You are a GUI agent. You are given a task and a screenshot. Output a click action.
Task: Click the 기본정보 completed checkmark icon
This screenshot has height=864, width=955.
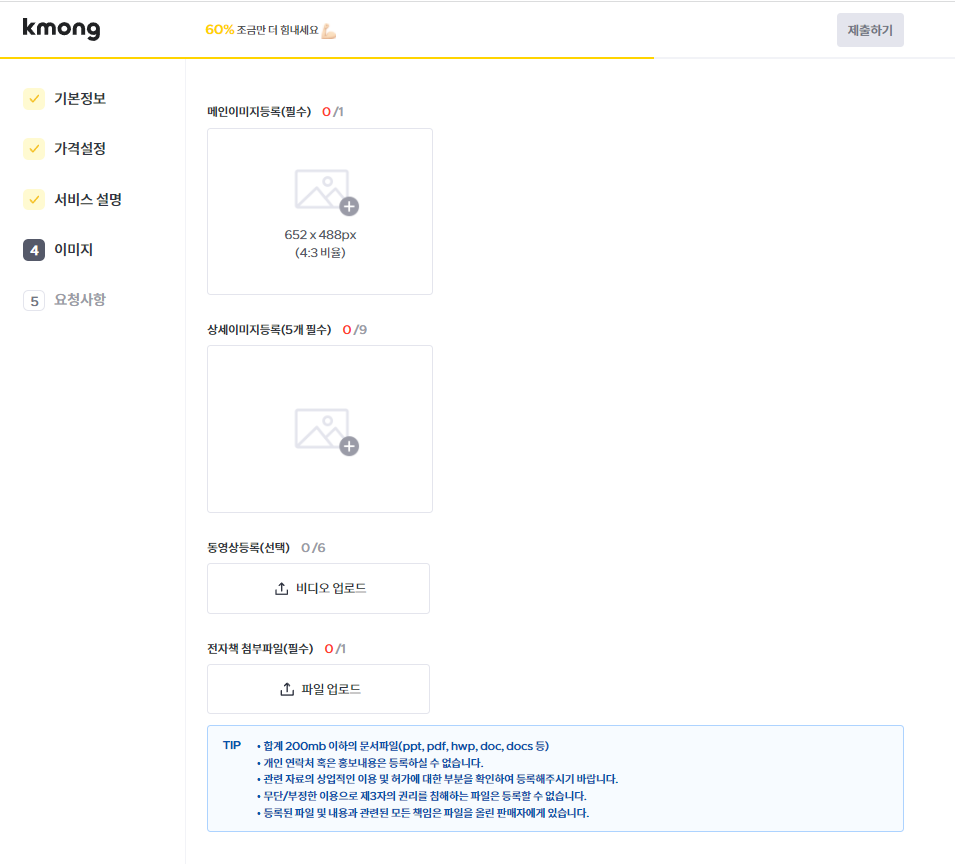pos(34,99)
